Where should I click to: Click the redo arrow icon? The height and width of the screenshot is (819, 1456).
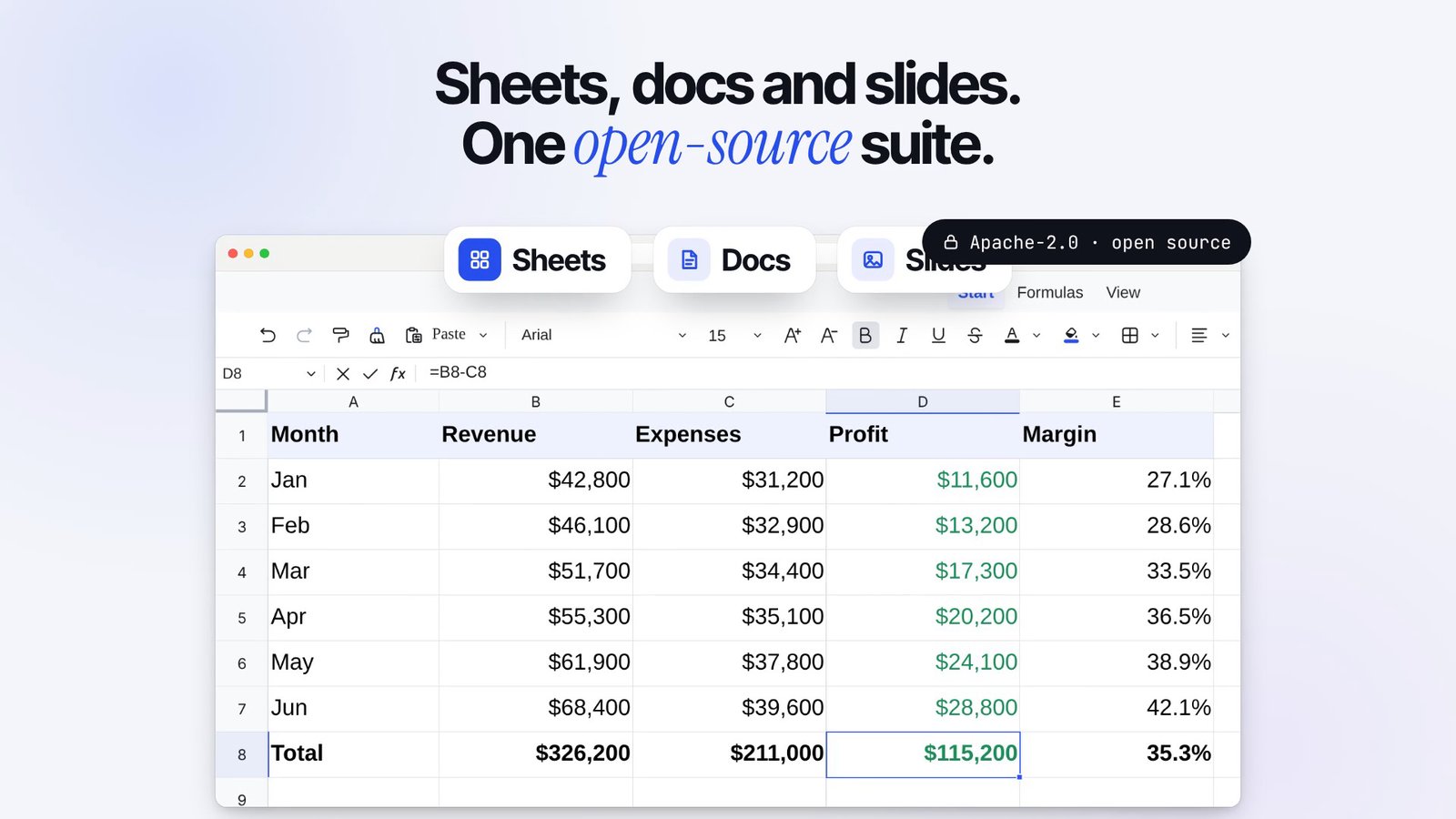click(x=304, y=335)
